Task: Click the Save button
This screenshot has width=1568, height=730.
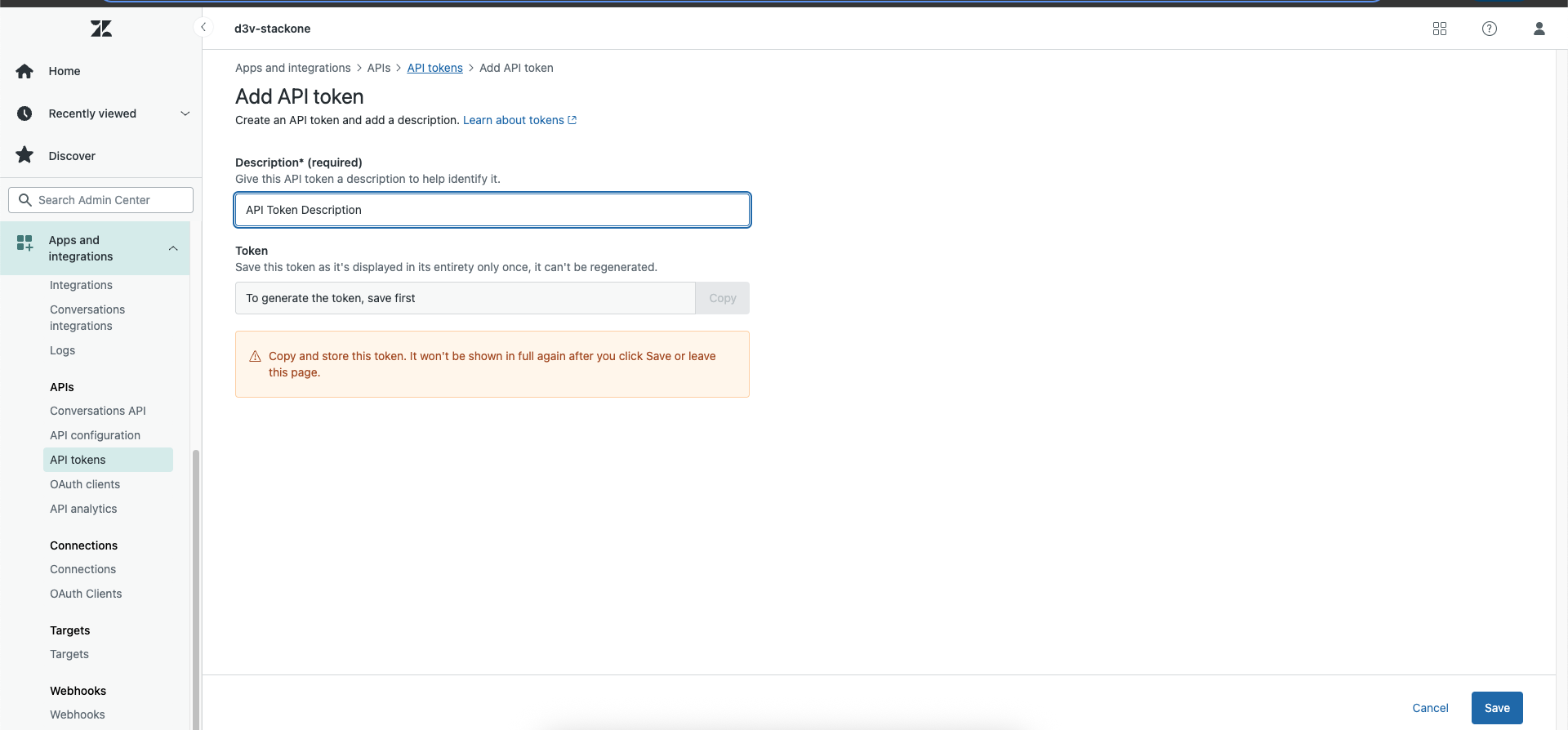Action: (1497, 708)
